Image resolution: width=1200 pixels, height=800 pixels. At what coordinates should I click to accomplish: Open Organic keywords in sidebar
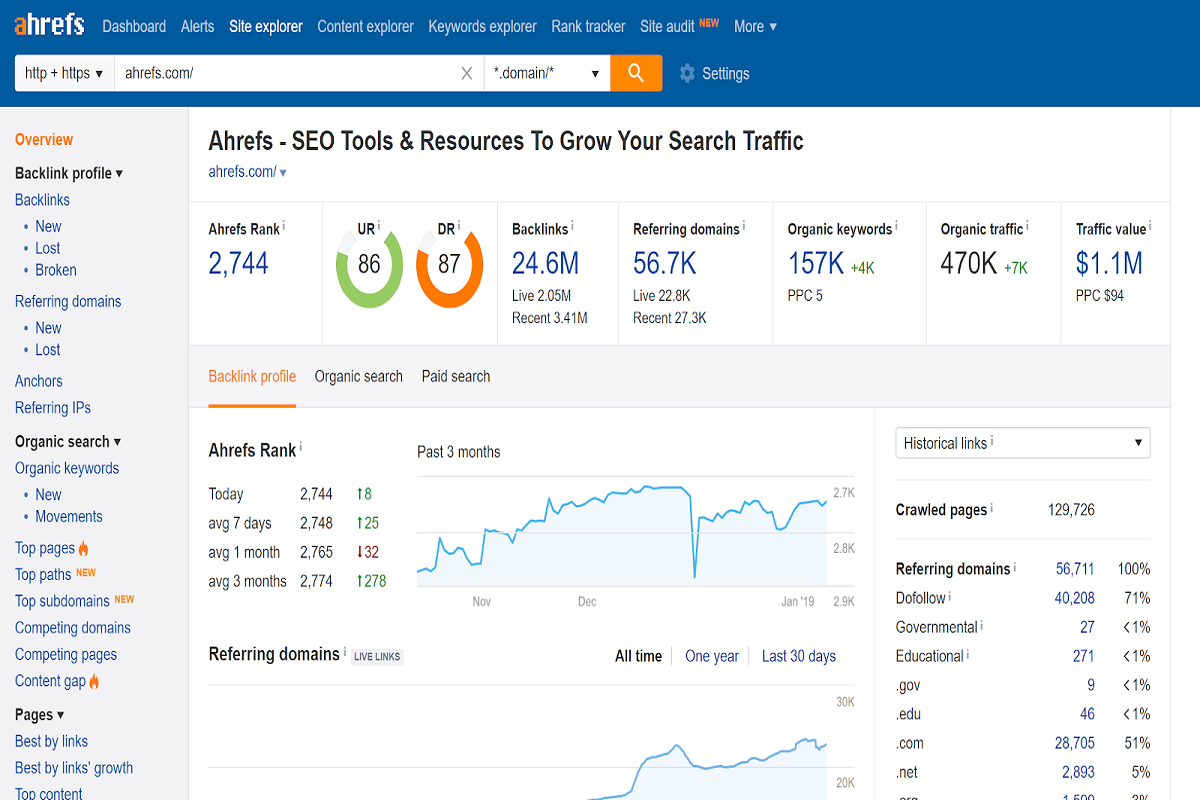point(67,468)
